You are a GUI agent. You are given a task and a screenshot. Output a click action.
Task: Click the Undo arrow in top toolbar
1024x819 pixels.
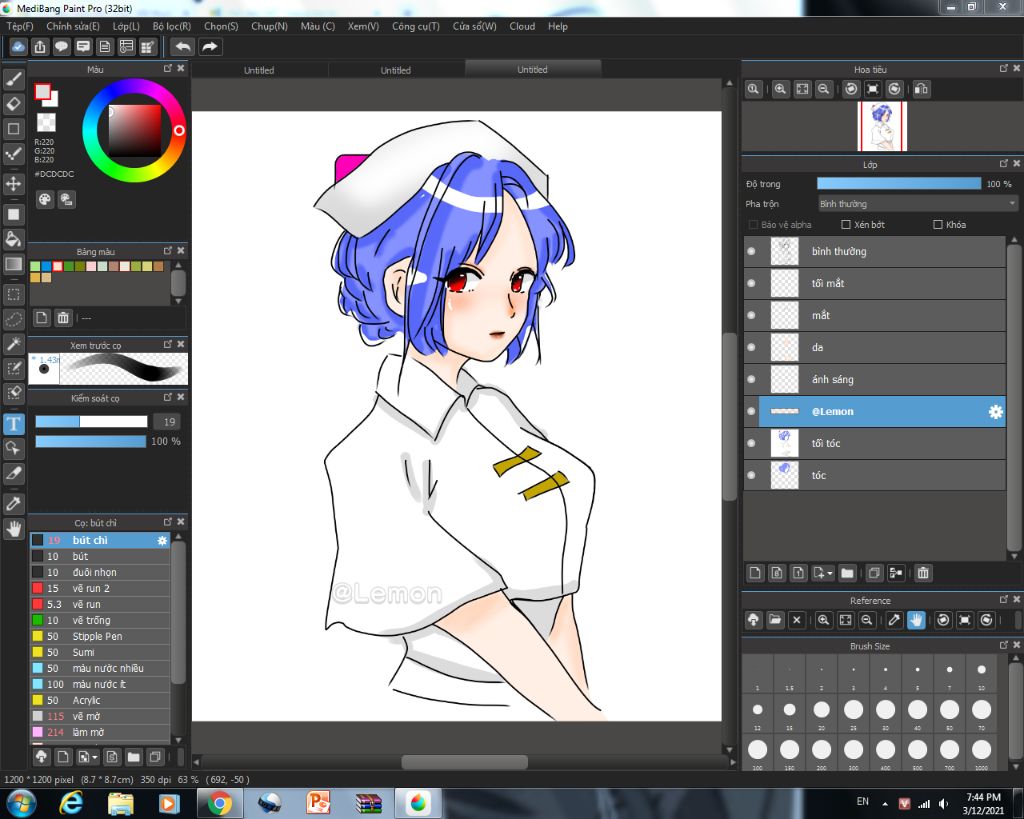click(182, 47)
